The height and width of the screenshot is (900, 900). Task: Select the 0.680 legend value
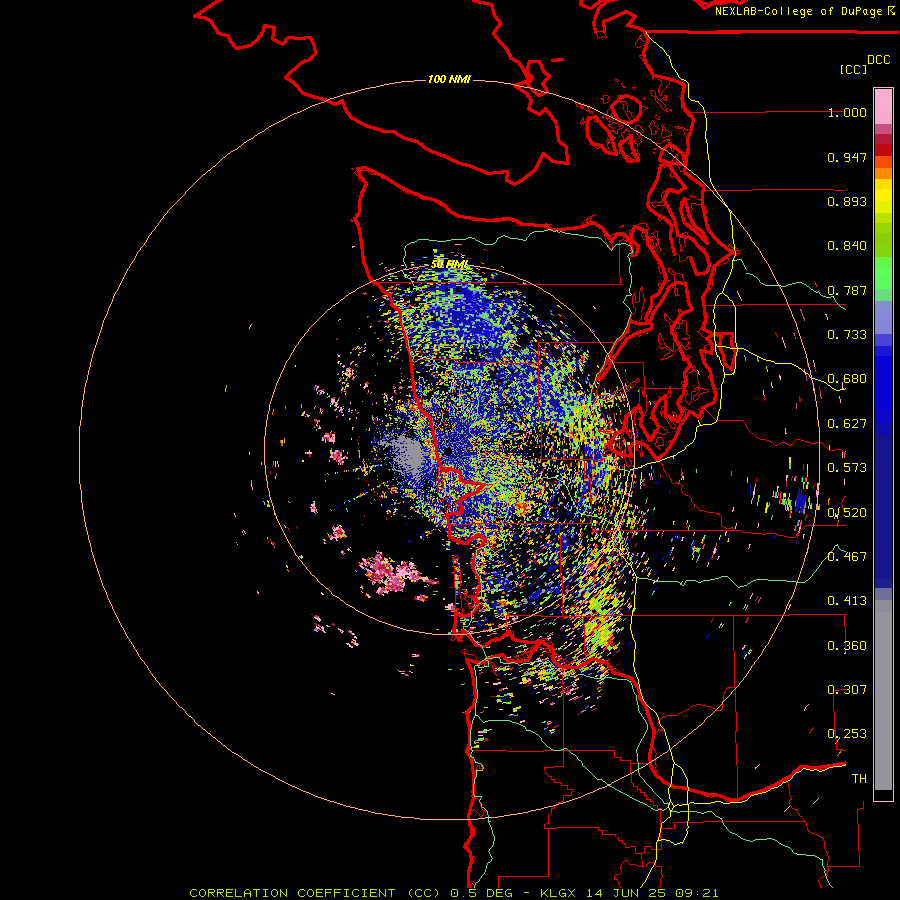pyautogui.click(x=847, y=379)
